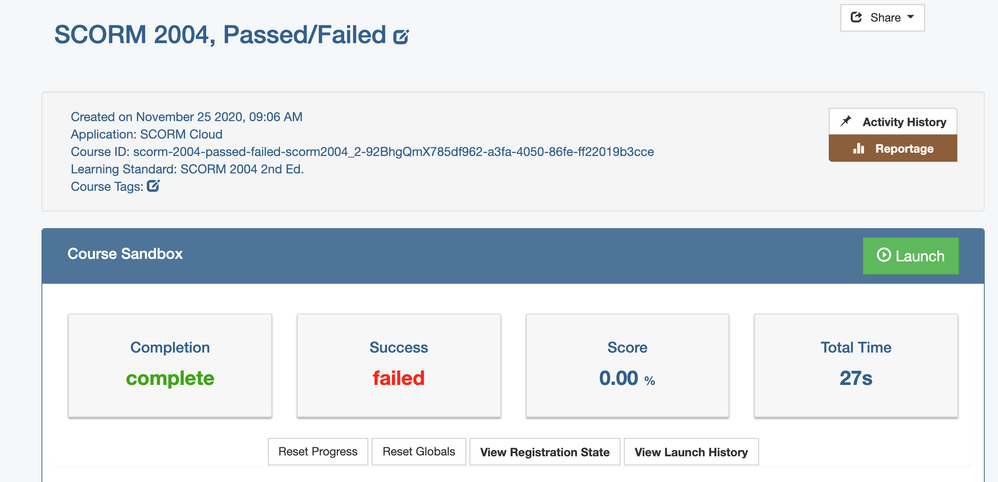
Task: Click the Application: SCORM Cloud line
Action: (146, 134)
